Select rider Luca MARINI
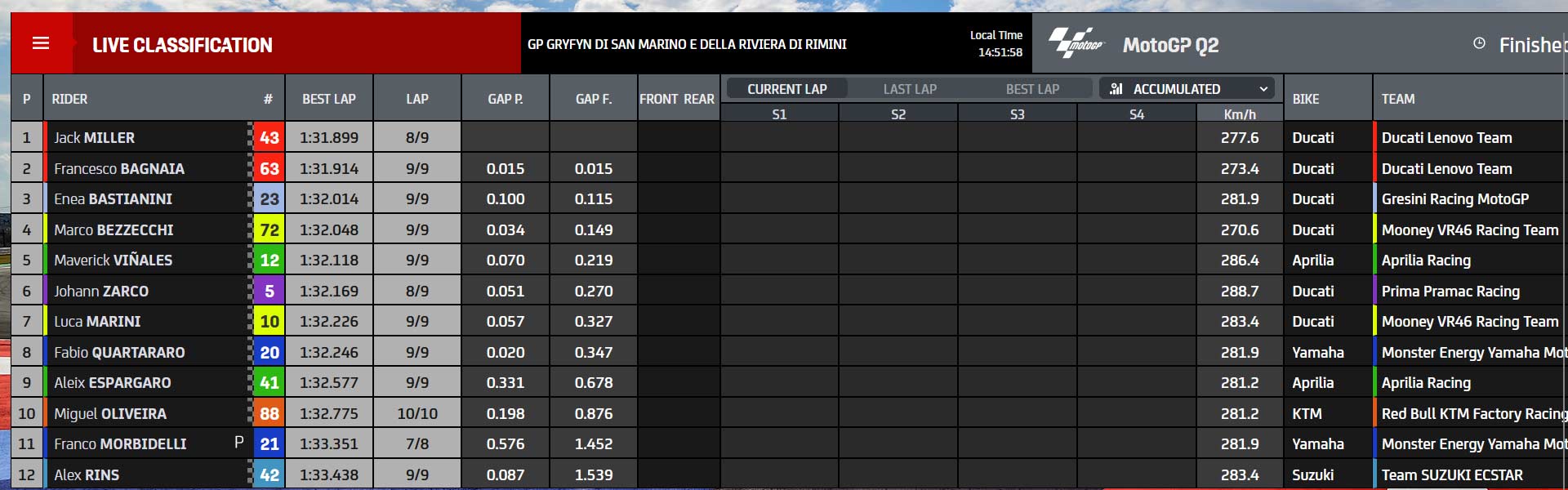1568x490 pixels. tap(97, 322)
